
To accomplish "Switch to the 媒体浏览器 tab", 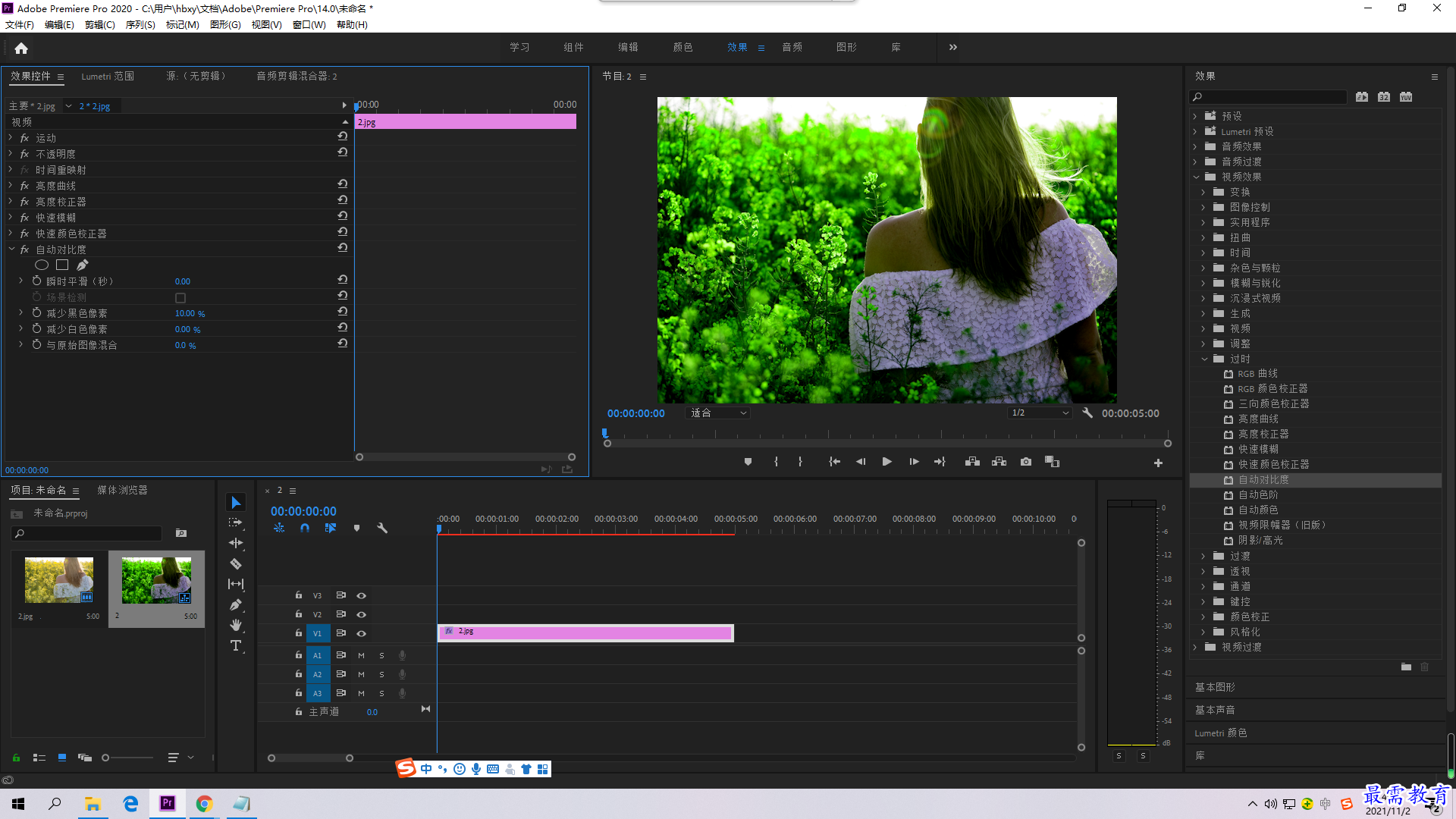I will point(122,490).
